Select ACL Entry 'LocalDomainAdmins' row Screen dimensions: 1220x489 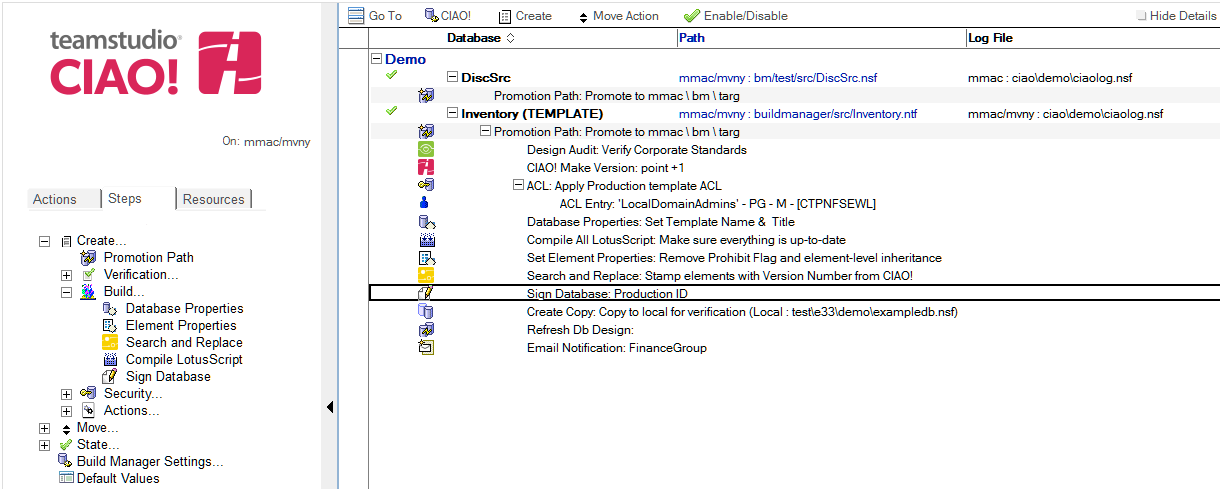[x=717, y=204]
